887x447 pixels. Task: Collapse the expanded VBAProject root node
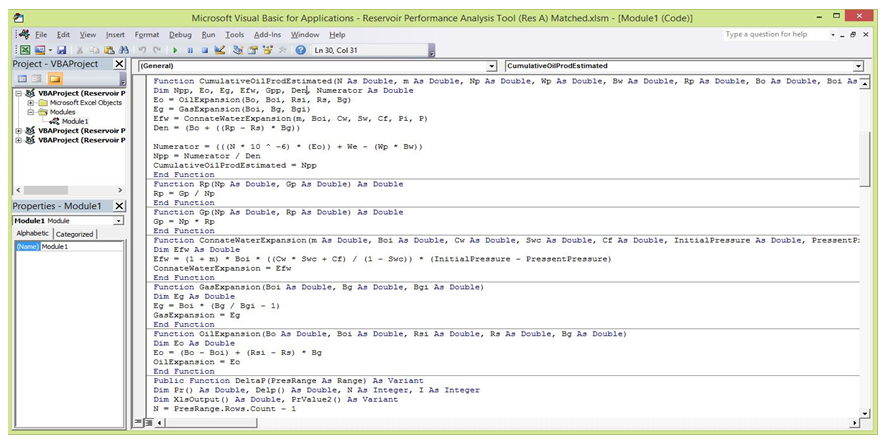coord(19,93)
